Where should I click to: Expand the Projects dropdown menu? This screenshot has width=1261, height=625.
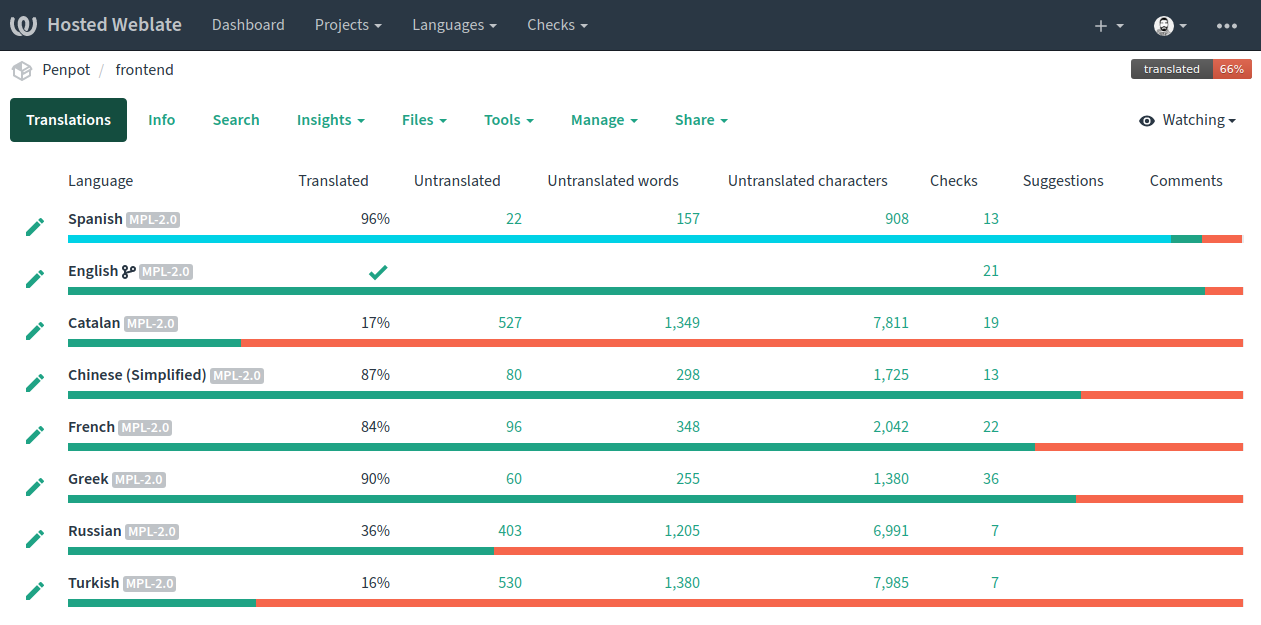click(348, 25)
